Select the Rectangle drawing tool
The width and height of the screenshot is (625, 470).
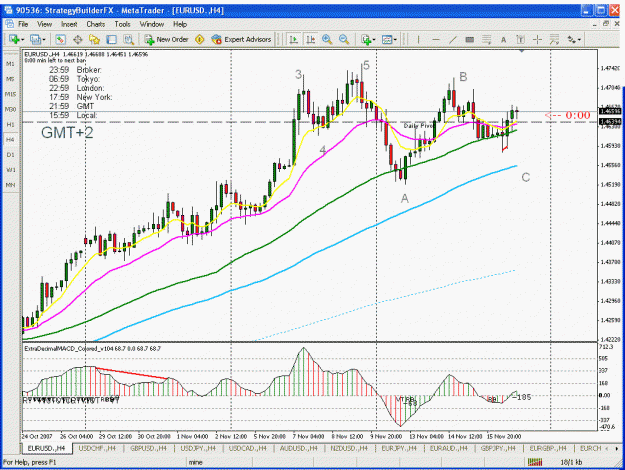(470, 39)
